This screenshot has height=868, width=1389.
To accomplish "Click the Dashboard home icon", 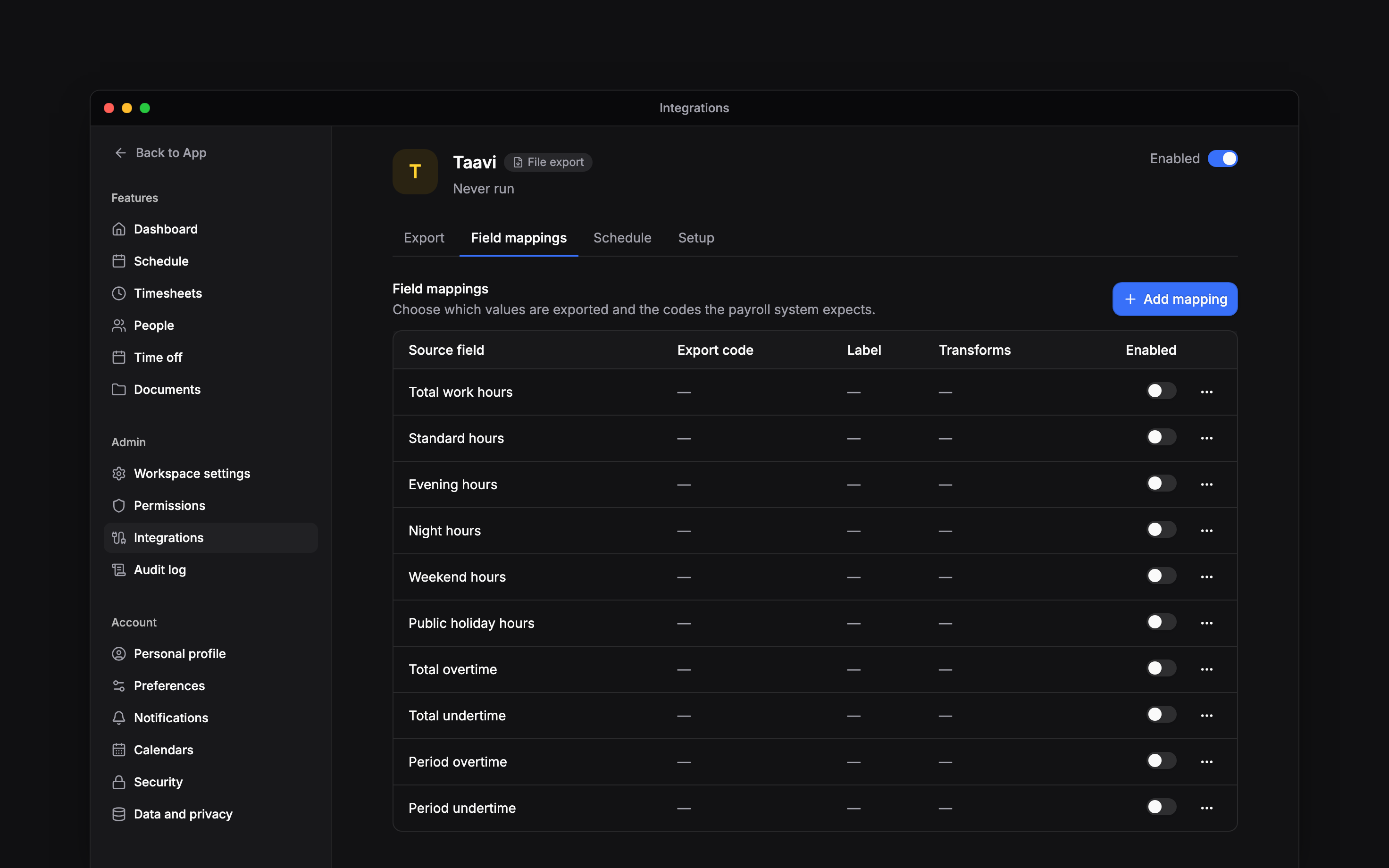I will click(119, 229).
